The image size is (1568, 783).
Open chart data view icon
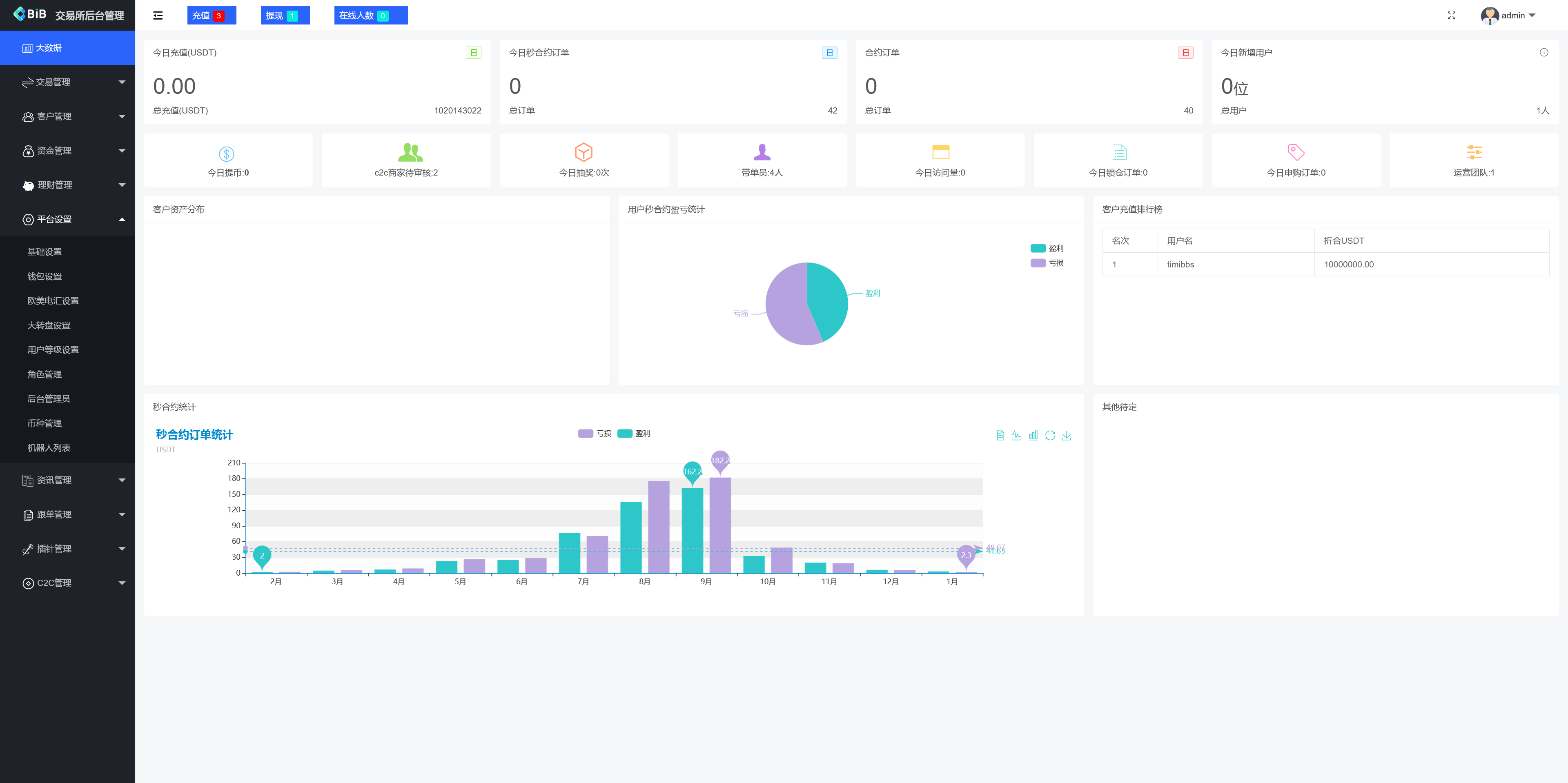1000,435
